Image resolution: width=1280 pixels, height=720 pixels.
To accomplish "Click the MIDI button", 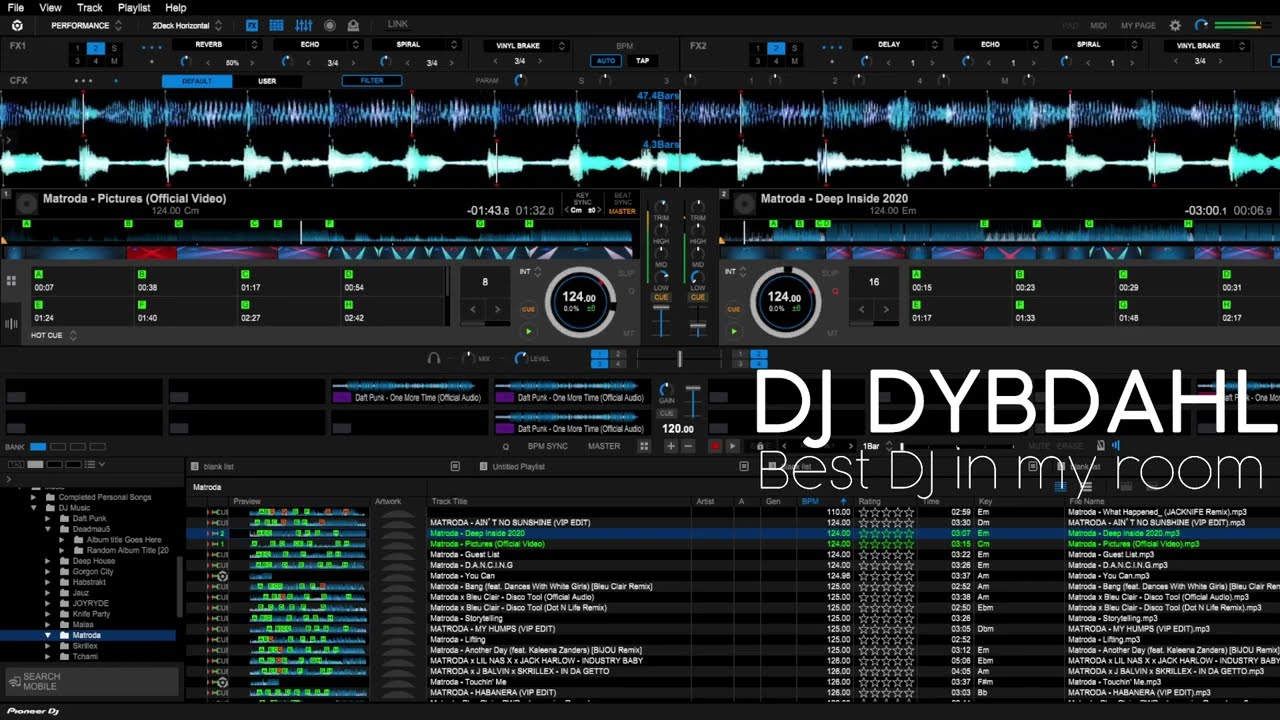I will [1098, 25].
